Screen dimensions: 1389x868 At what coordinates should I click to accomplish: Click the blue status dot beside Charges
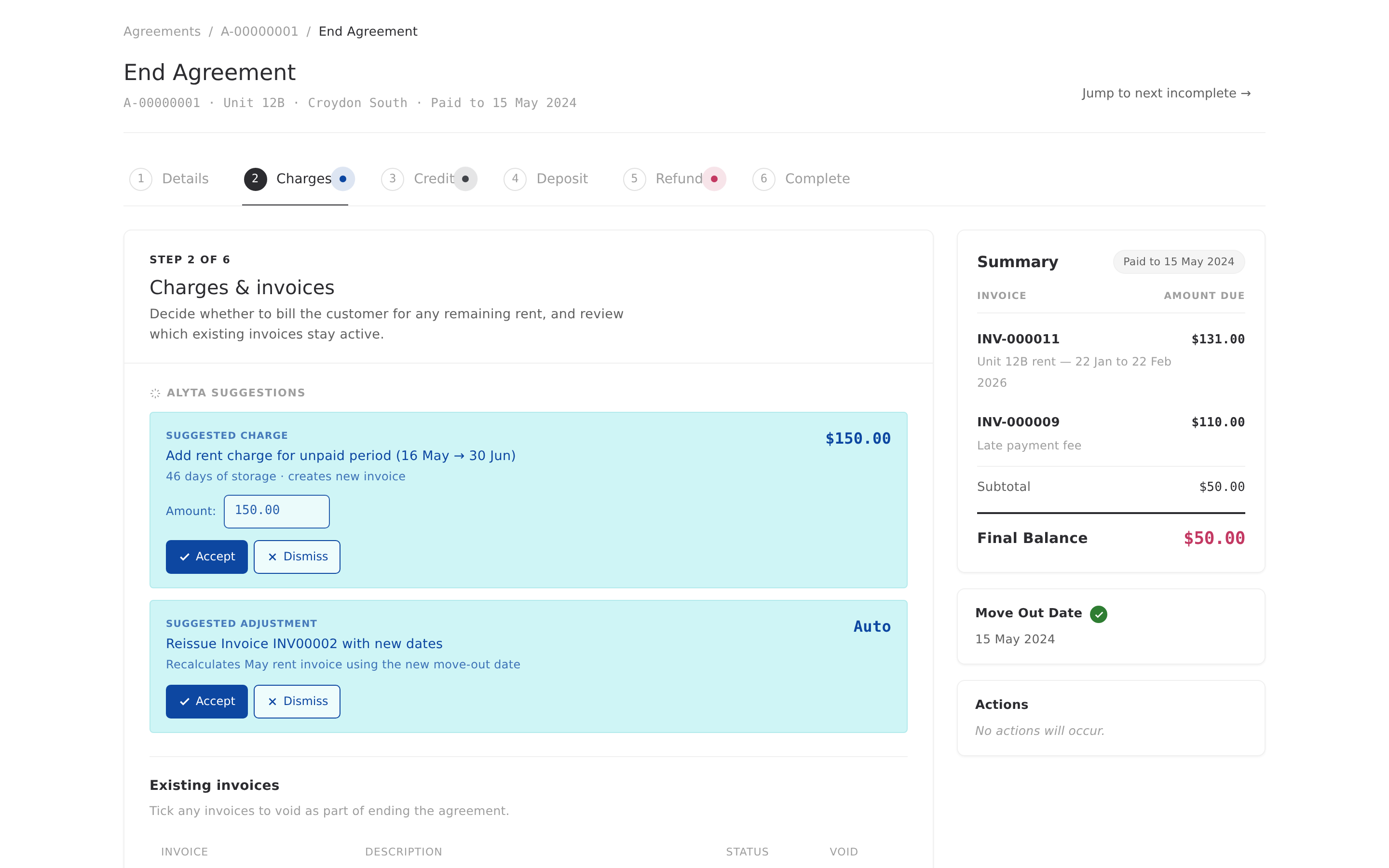(x=342, y=179)
